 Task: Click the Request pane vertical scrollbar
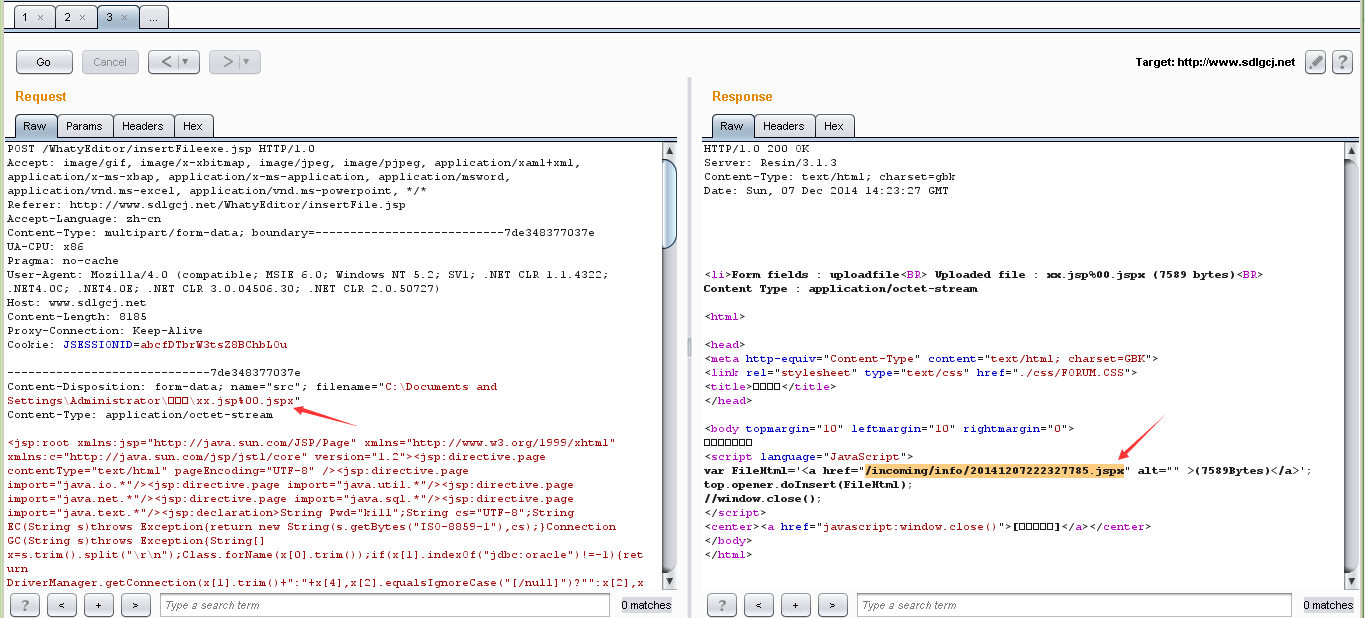[x=670, y=365]
